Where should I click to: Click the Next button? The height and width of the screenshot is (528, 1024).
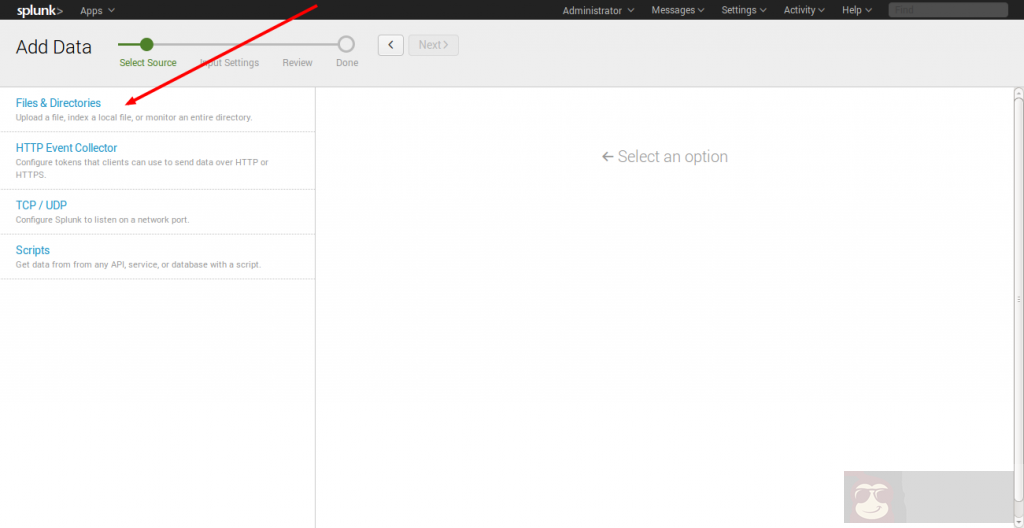coord(433,45)
